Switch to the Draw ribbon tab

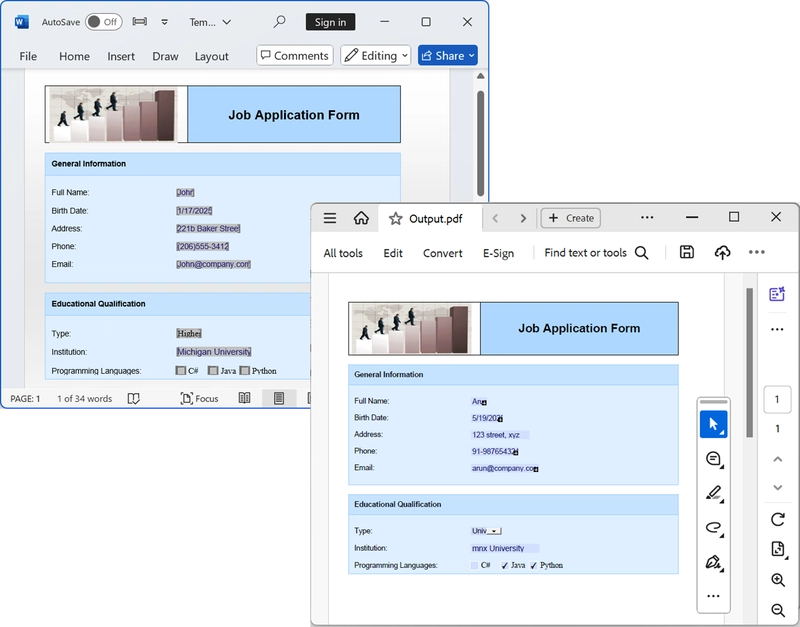[165, 56]
